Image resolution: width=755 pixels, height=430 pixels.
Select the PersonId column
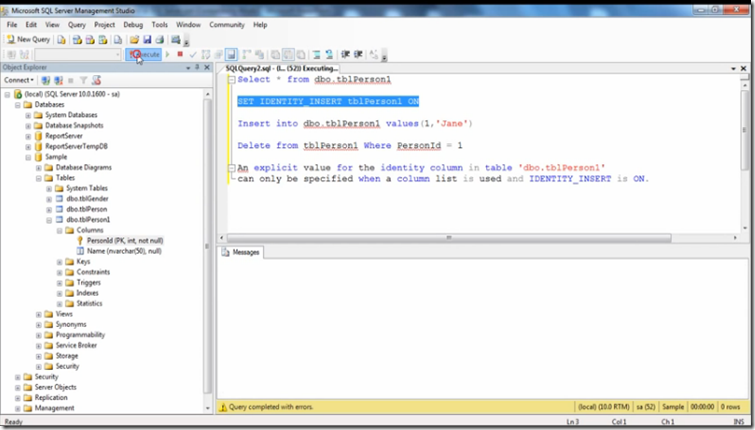click(125, 240)
